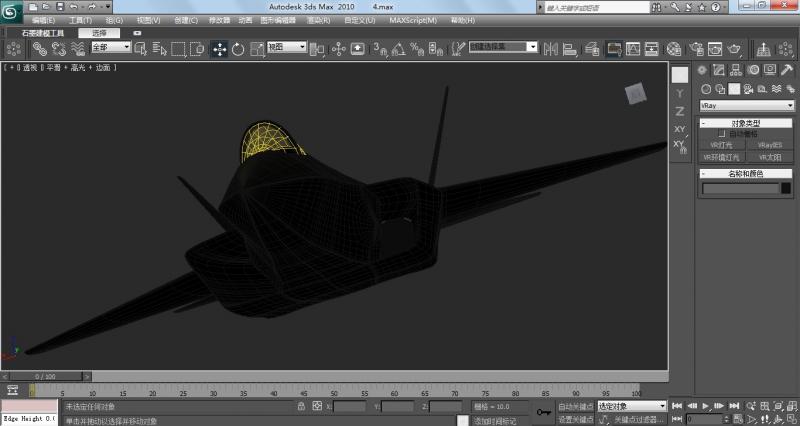Enable the 自动栅格 checkbox

[722, 134]
